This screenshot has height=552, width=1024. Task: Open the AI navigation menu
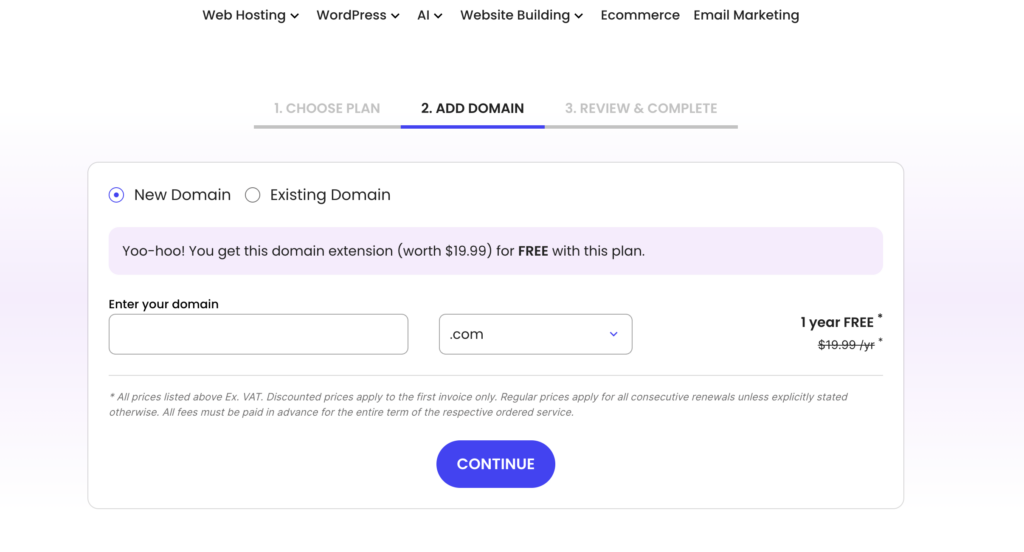coord(423,16)
